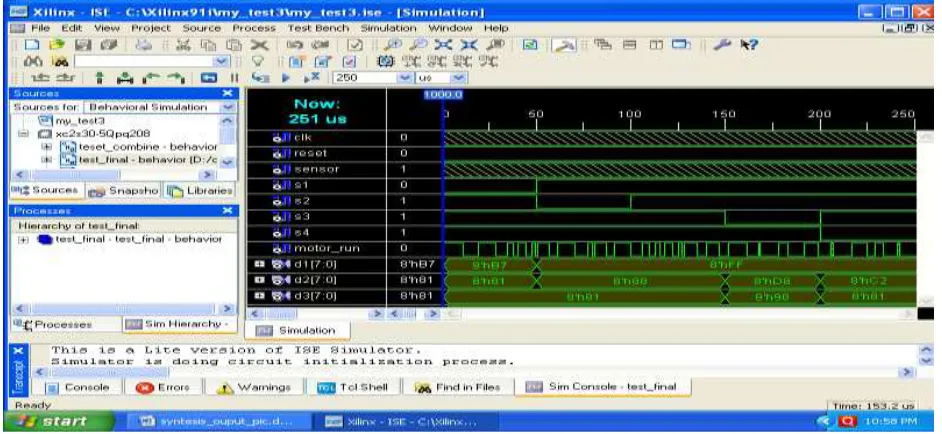Open the Sources for Behavioral Simulation dropdown
The image size is (942, 434).
[x=228, y=107]
